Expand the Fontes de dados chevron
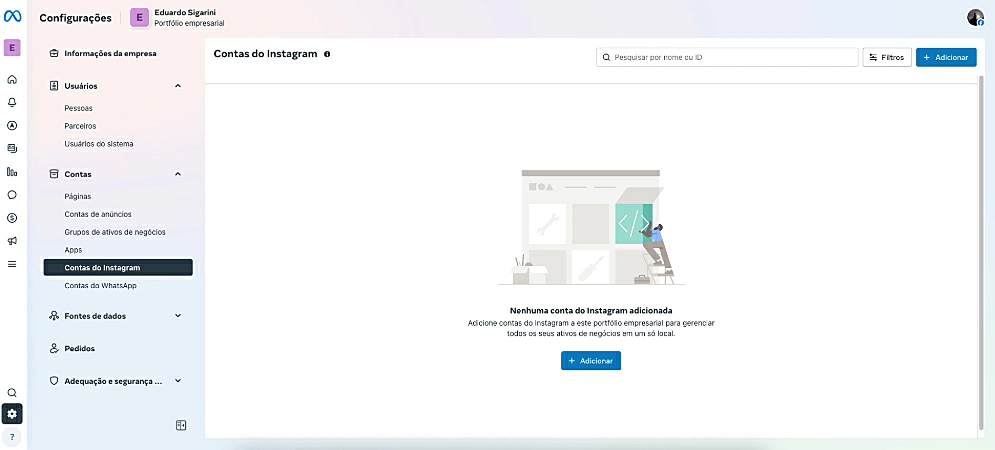995x450 pixels. [x=178, y=315]
